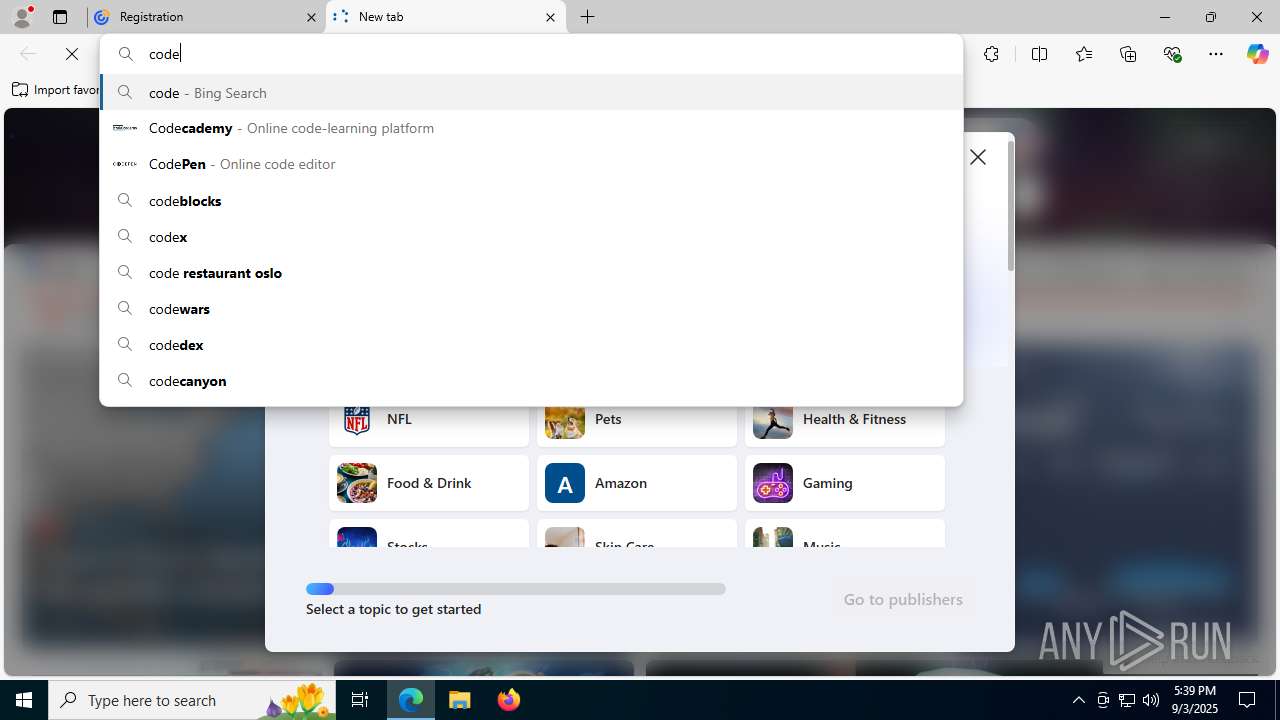Open the Copilot icon

point(1257,54)
